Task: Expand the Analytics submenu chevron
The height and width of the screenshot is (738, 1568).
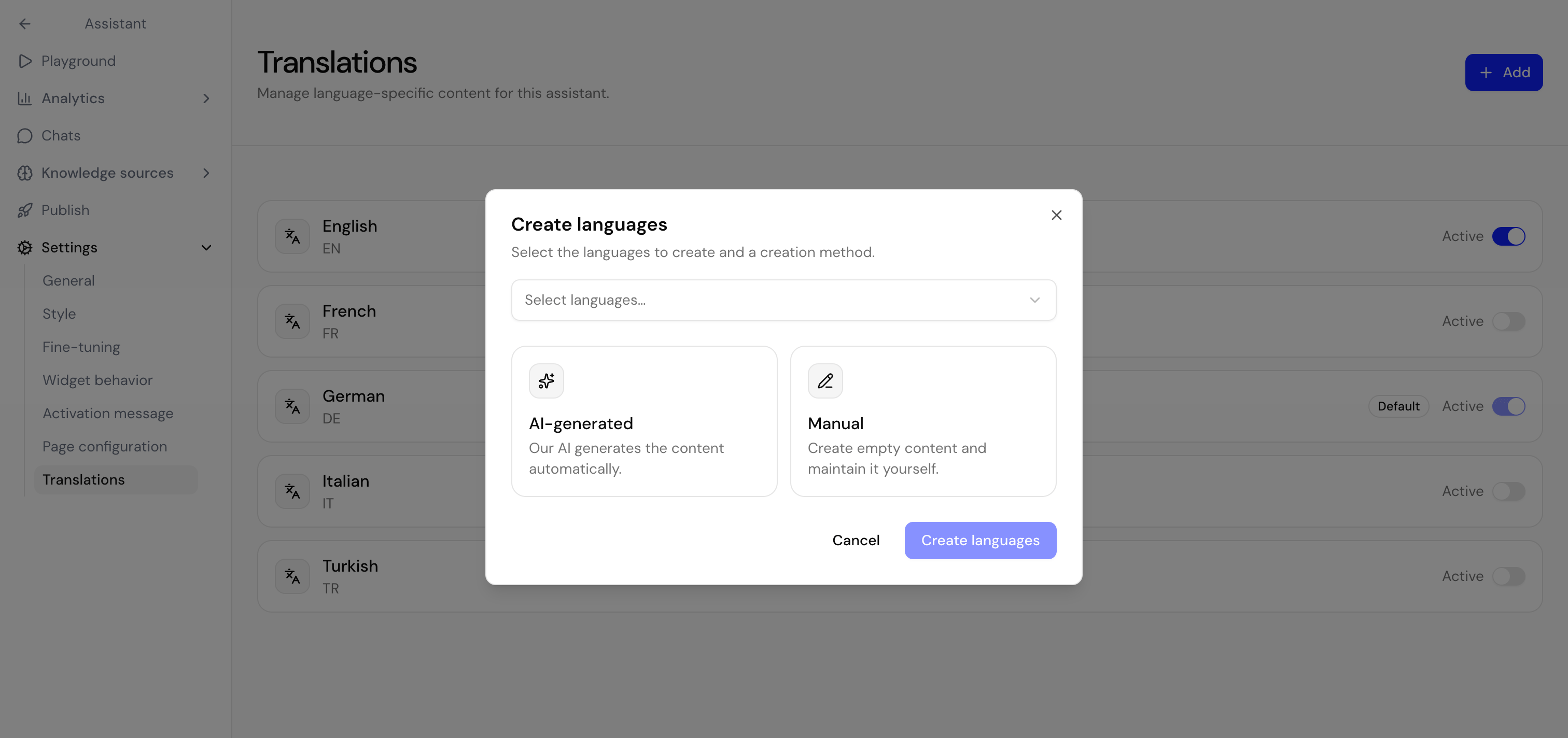Action: (x=206, y=98)
